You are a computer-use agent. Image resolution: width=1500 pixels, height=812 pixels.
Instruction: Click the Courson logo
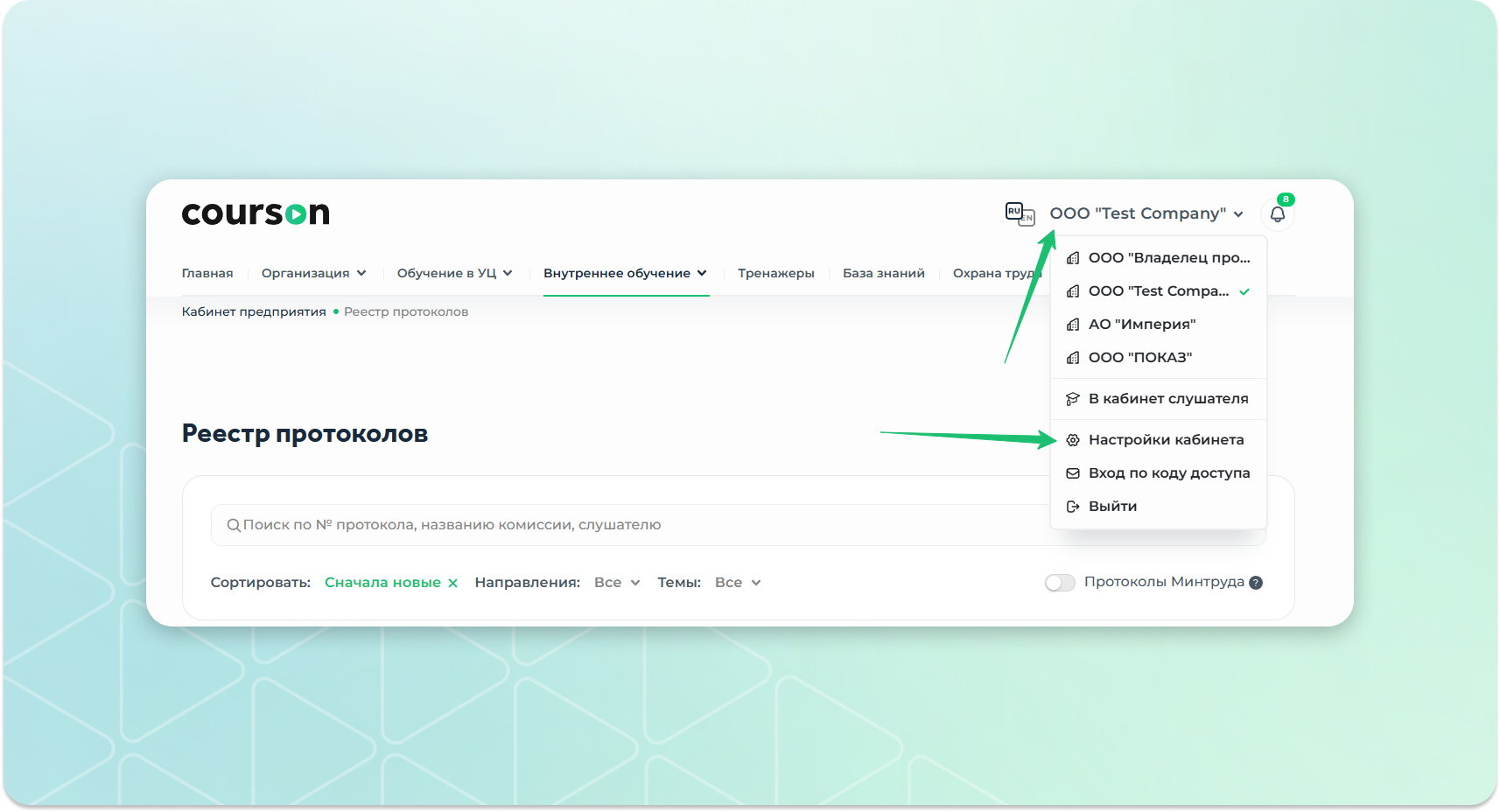pyautogui.click(x=256, y=213)
